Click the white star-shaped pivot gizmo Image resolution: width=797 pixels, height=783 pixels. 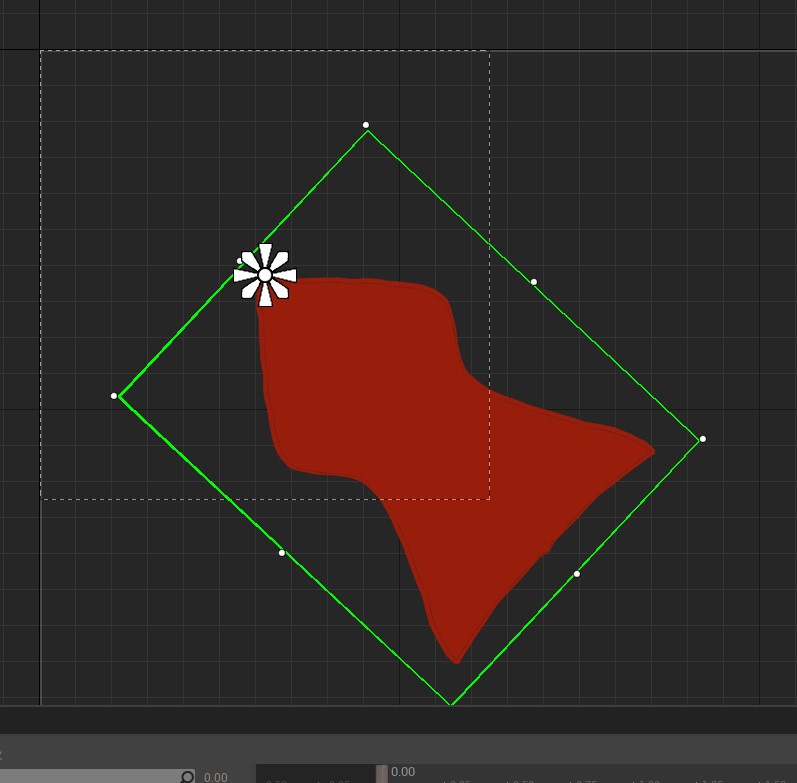265,275
